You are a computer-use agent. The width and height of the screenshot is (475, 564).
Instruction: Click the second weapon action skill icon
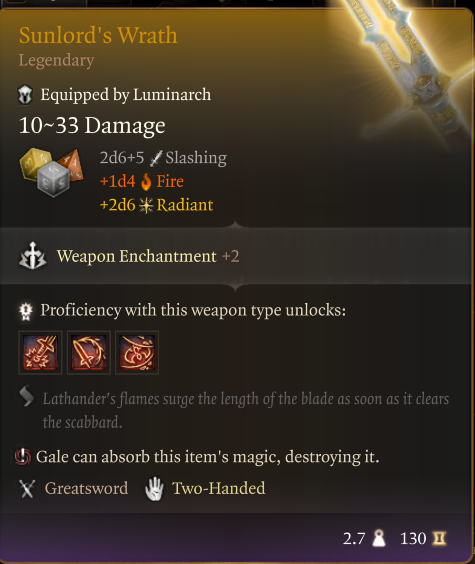pos(89,352)
